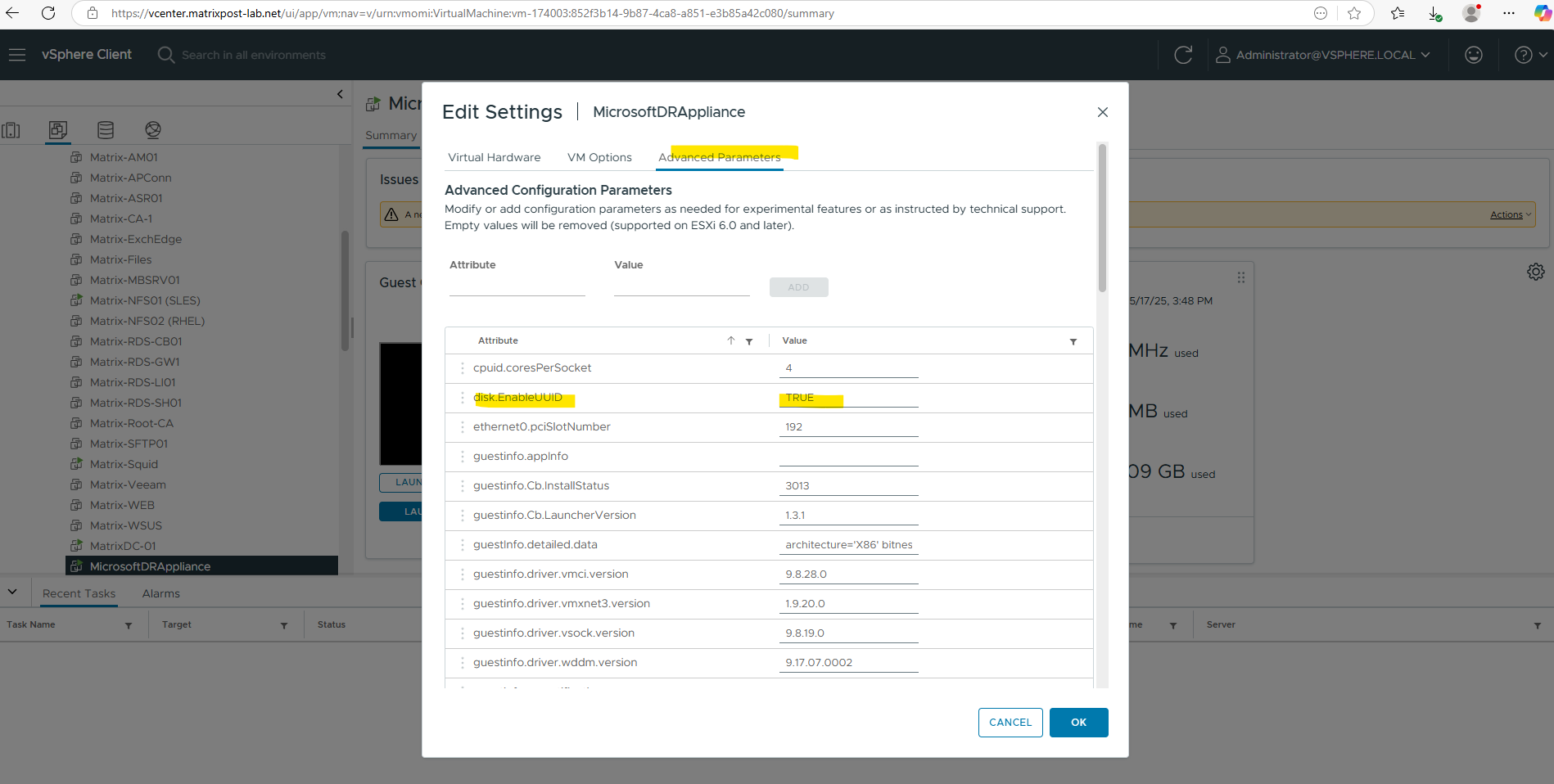Viewport: 1554px width, 784px height.
Task: Select the MicrosoftDRAppliance tree item
Action: (x=201, y=566)
